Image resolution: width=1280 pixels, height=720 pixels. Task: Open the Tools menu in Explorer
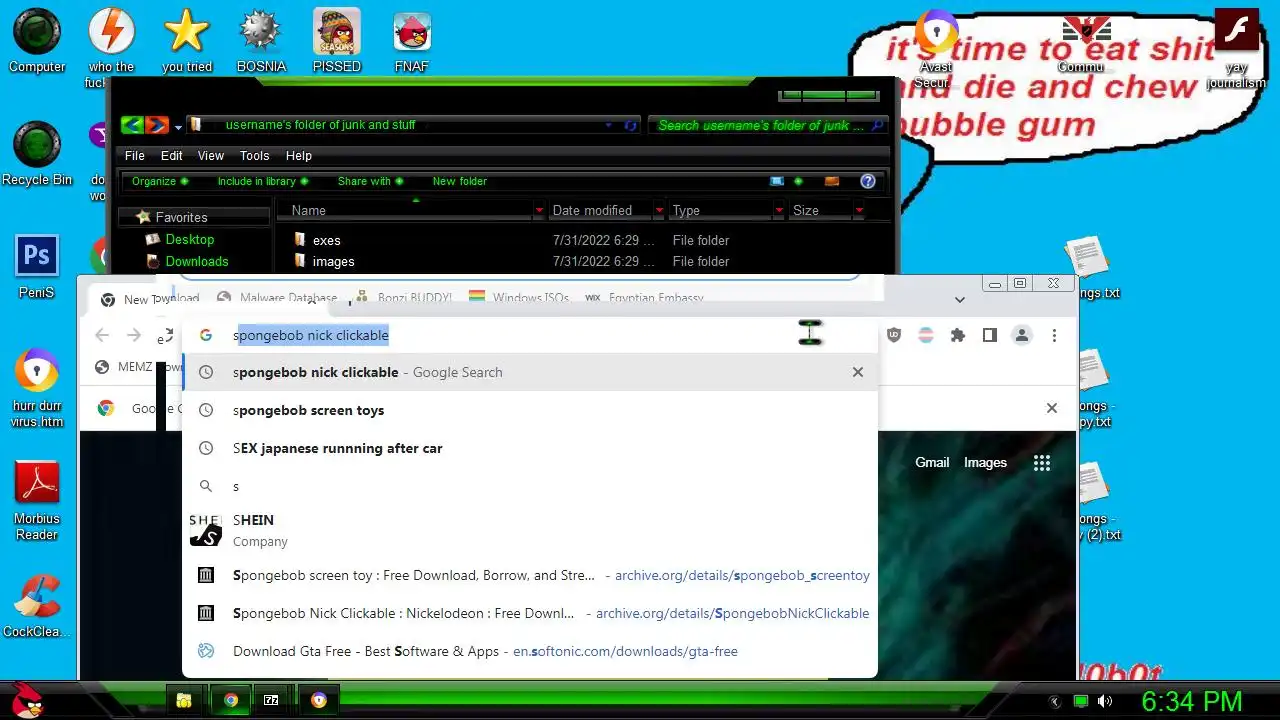coord(255,155)
